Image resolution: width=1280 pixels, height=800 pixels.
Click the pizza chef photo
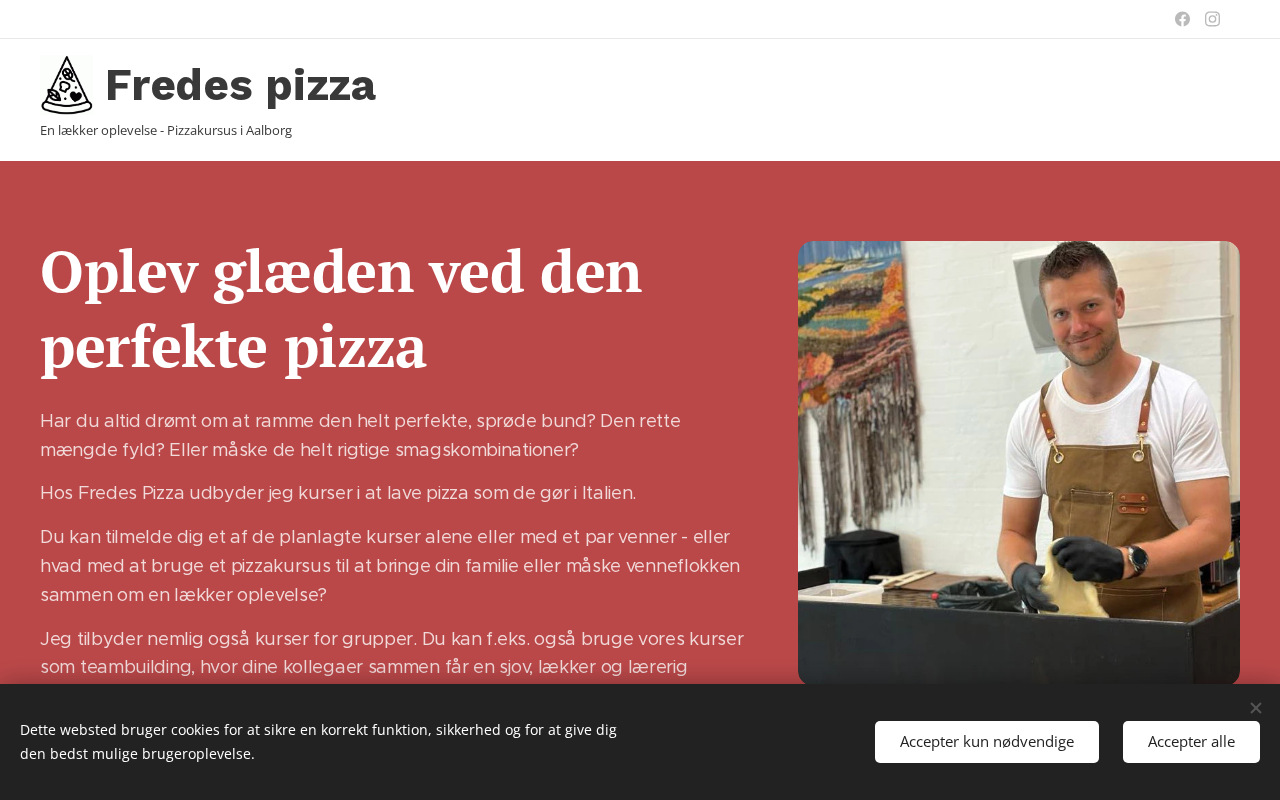pos(1019,463)
